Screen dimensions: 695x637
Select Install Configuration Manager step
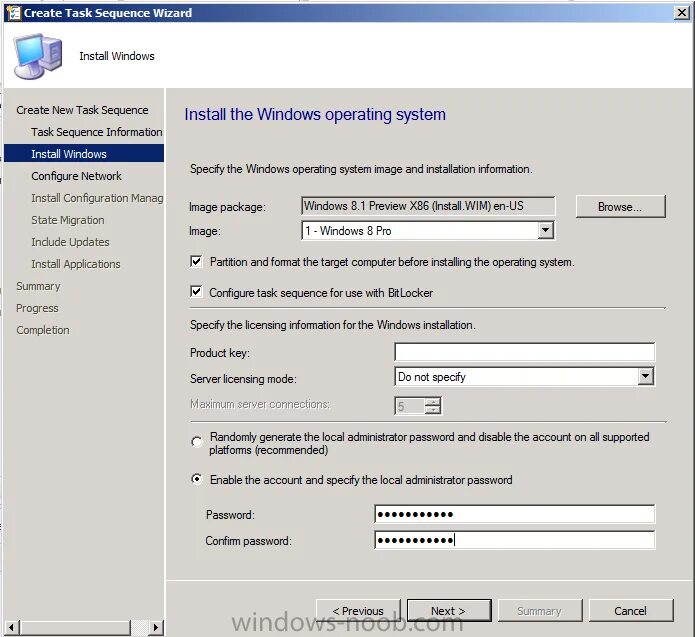tap(97, 198)
